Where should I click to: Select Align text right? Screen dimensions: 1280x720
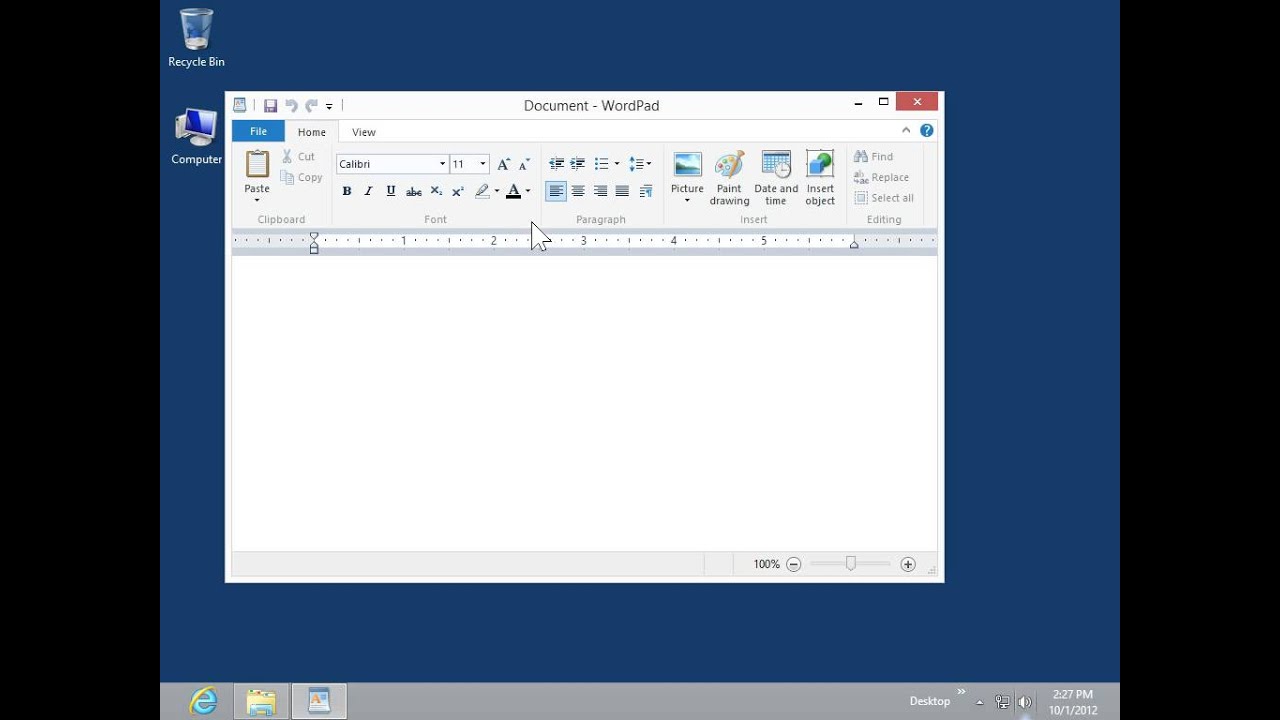(600, 191)
